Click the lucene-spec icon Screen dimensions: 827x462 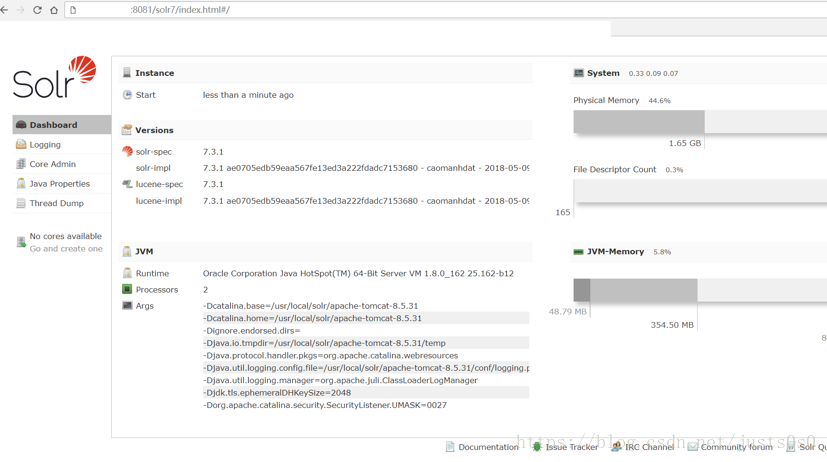click(x=127, y=184)
